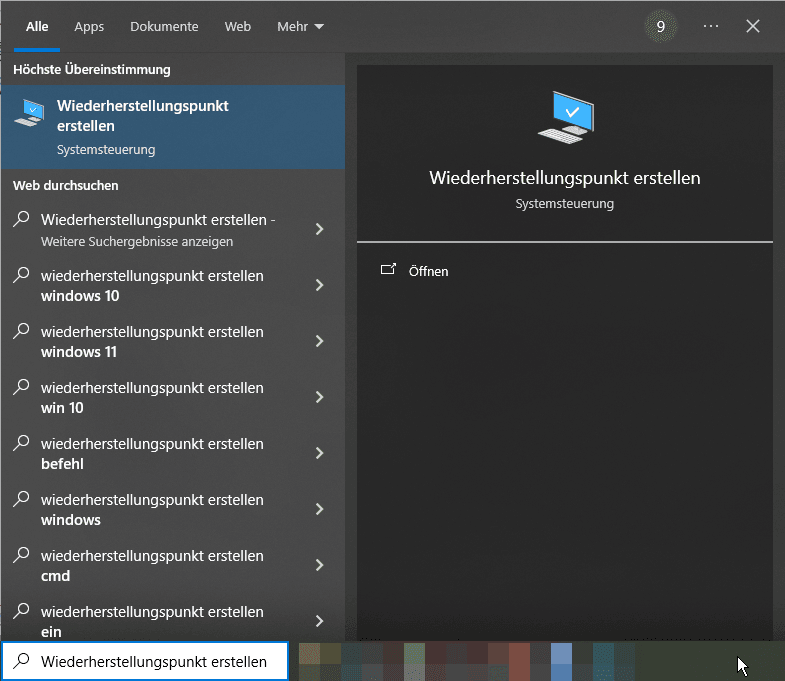This screenshot has width=785, height=681.
Task: Click the search box magnifier icon
Action: tap(21, 661)
